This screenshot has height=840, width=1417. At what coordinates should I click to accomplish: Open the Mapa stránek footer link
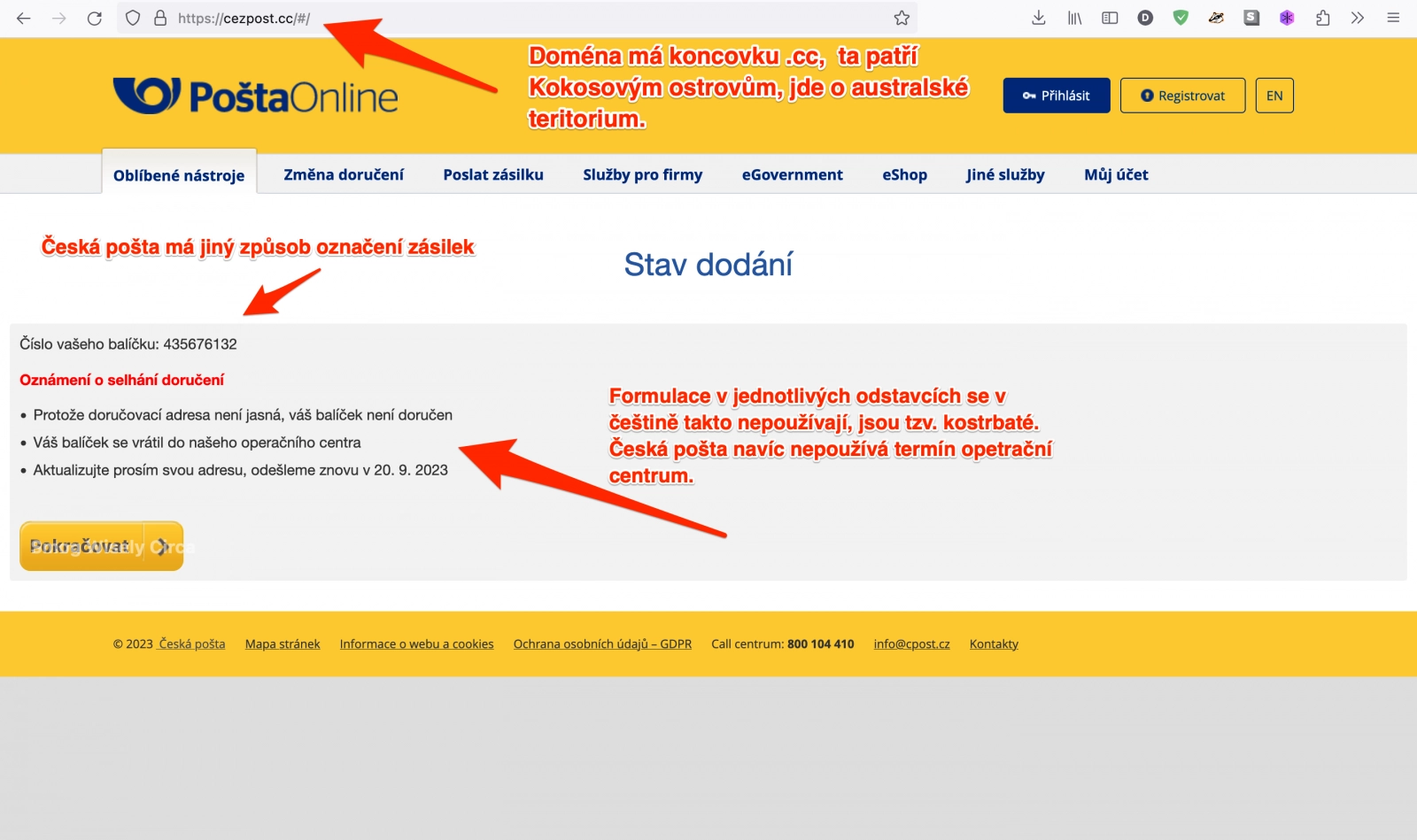(283, 643)
